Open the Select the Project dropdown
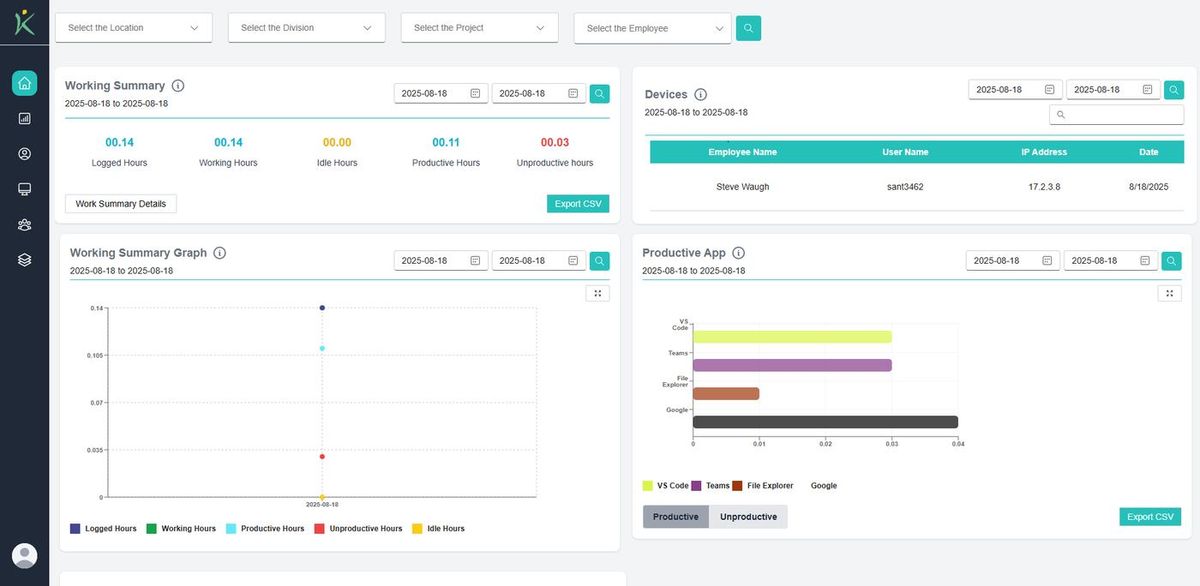 pos(480,28)
